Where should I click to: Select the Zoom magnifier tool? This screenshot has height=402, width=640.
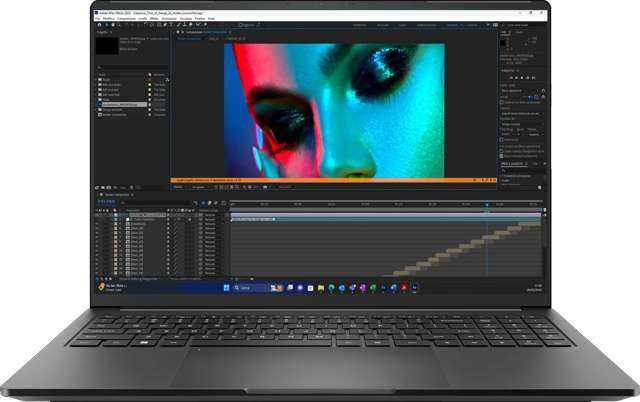tap(119, 25)
